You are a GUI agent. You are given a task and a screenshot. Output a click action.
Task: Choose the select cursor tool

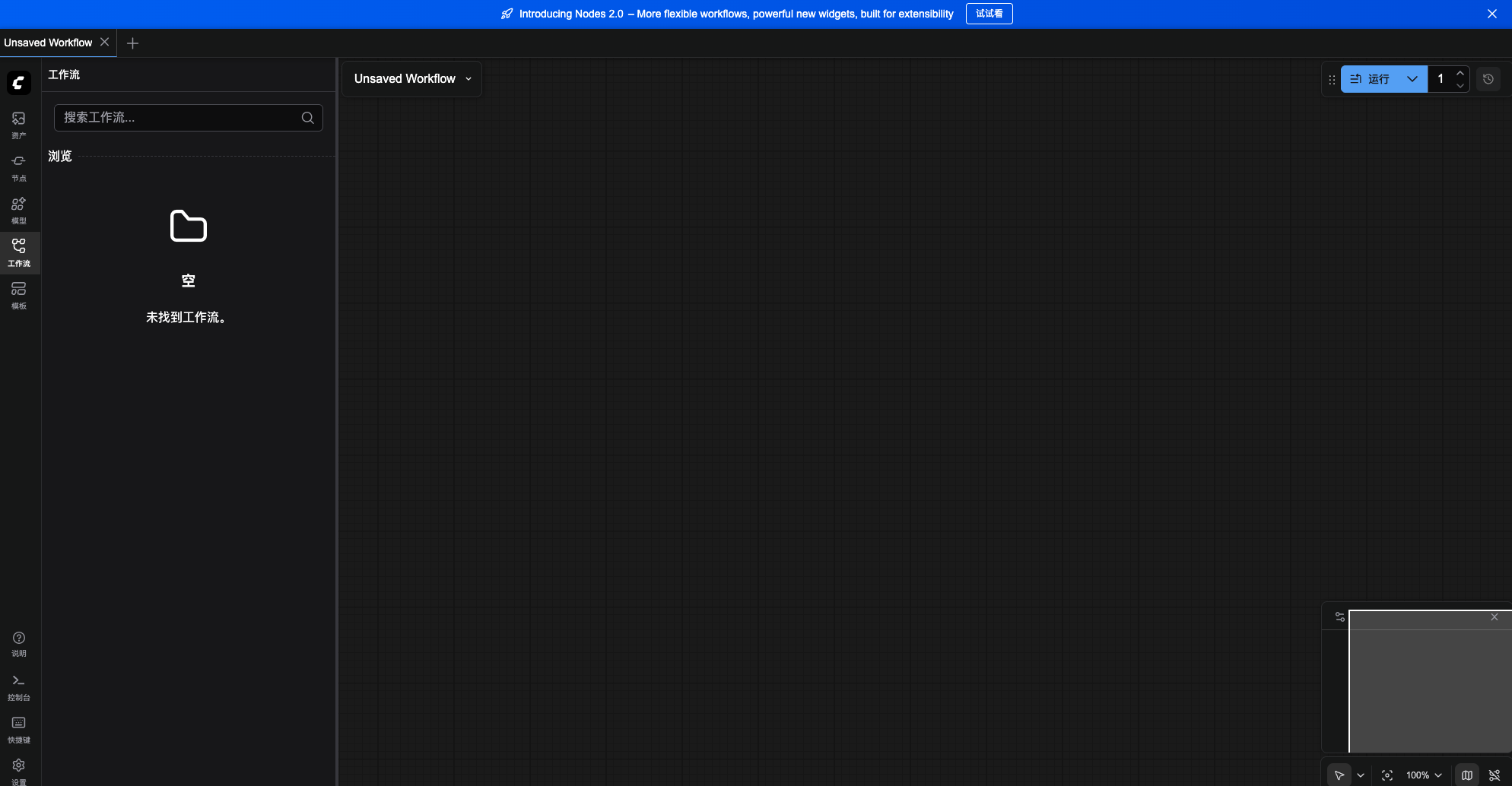tap(1339, 775)
